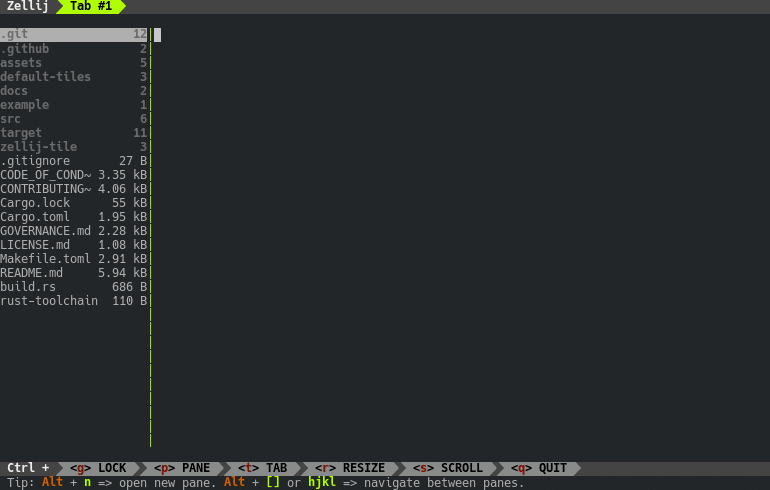Screen dimensions: 770x490
Task: Open PANE mode via <p>
Action: (x=182, y=468)
